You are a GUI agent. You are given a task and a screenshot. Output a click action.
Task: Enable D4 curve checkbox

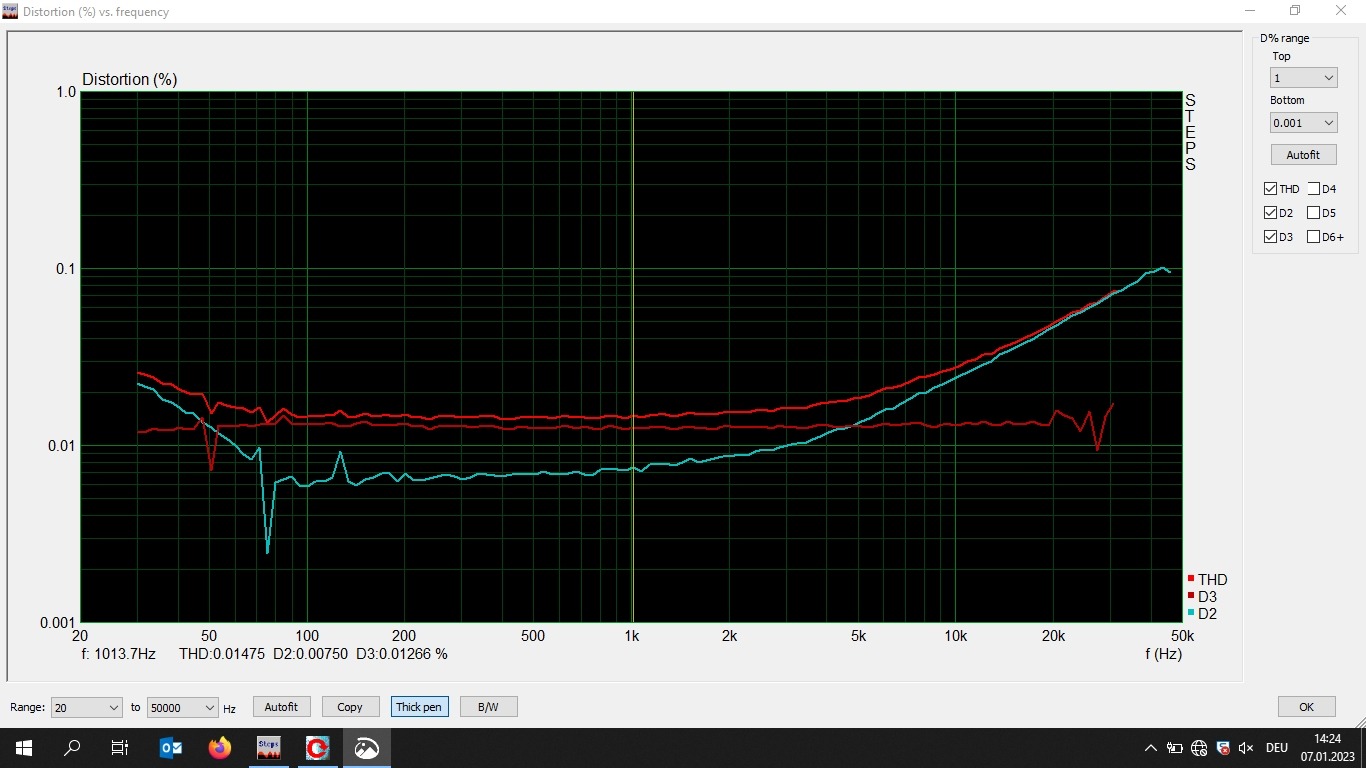[x=1313, y=189]
